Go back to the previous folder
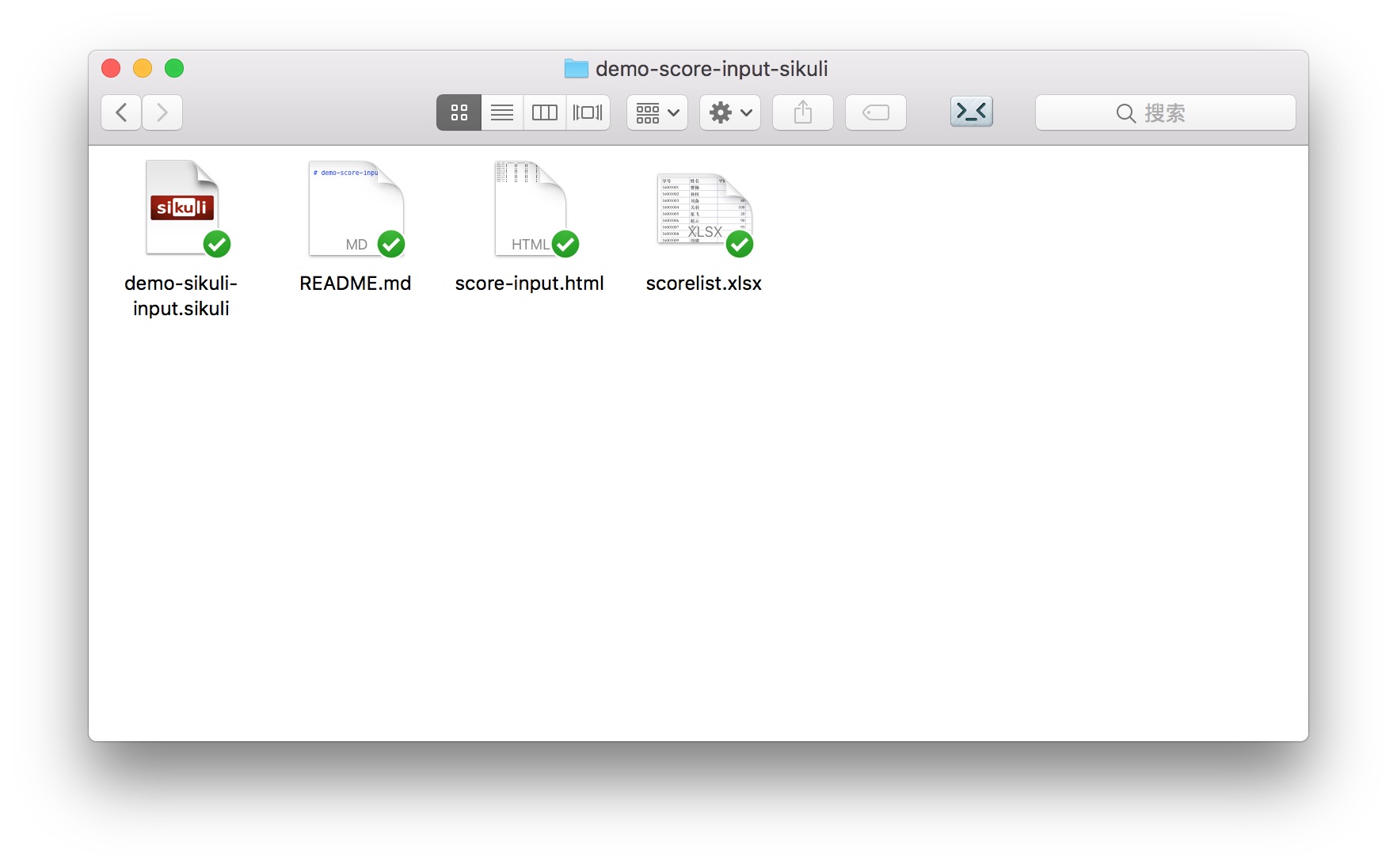 (121, 112)
